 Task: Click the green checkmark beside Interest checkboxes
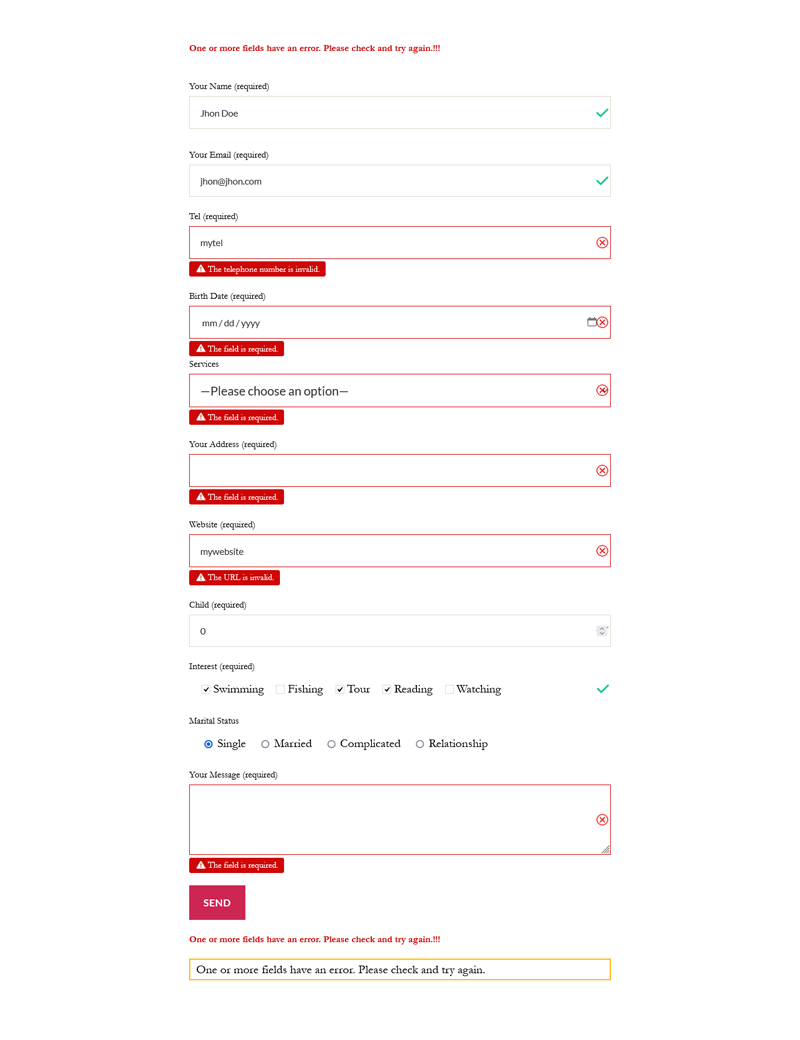(602, 689)
